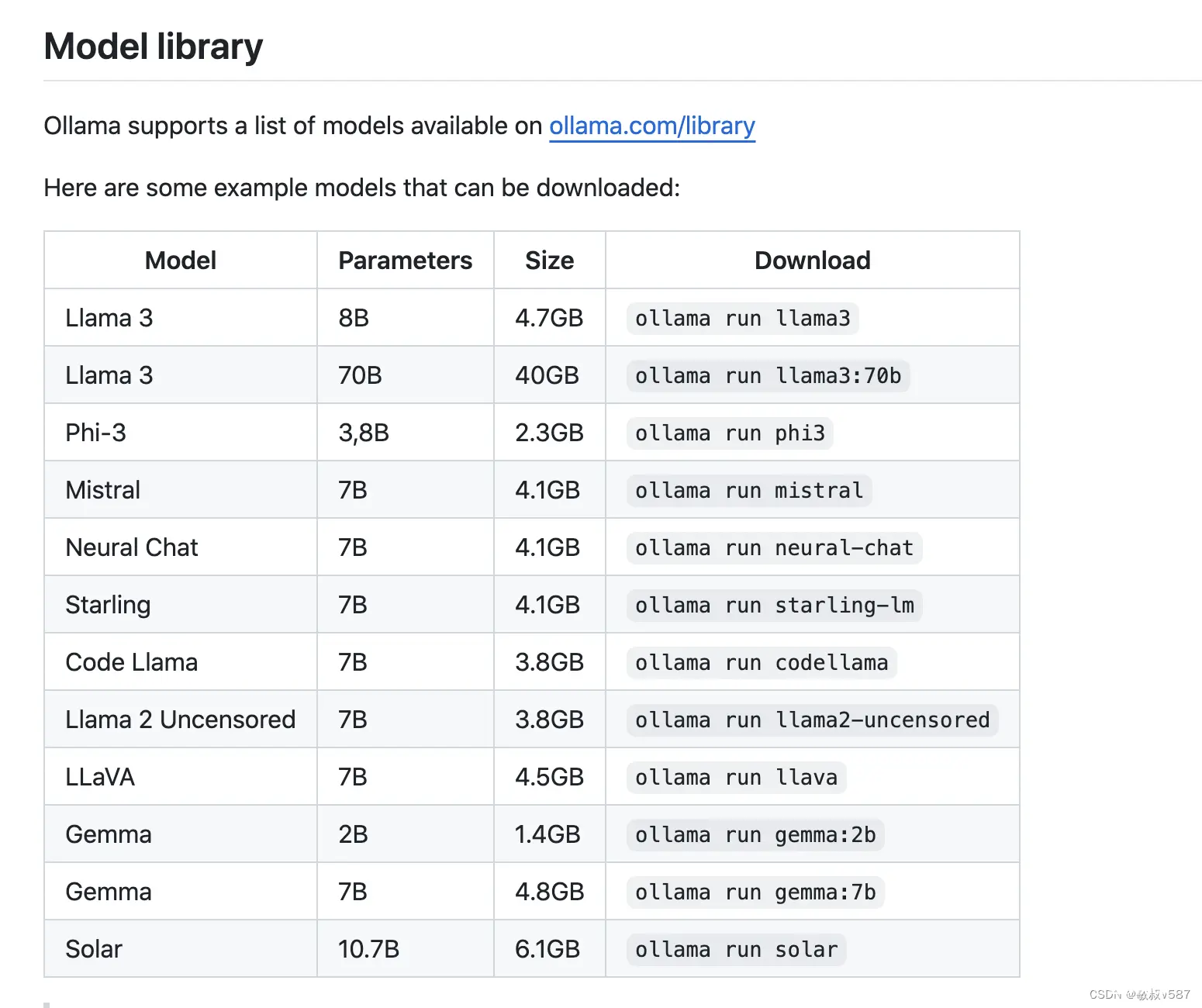Click the 2.3GB size value

549,433
